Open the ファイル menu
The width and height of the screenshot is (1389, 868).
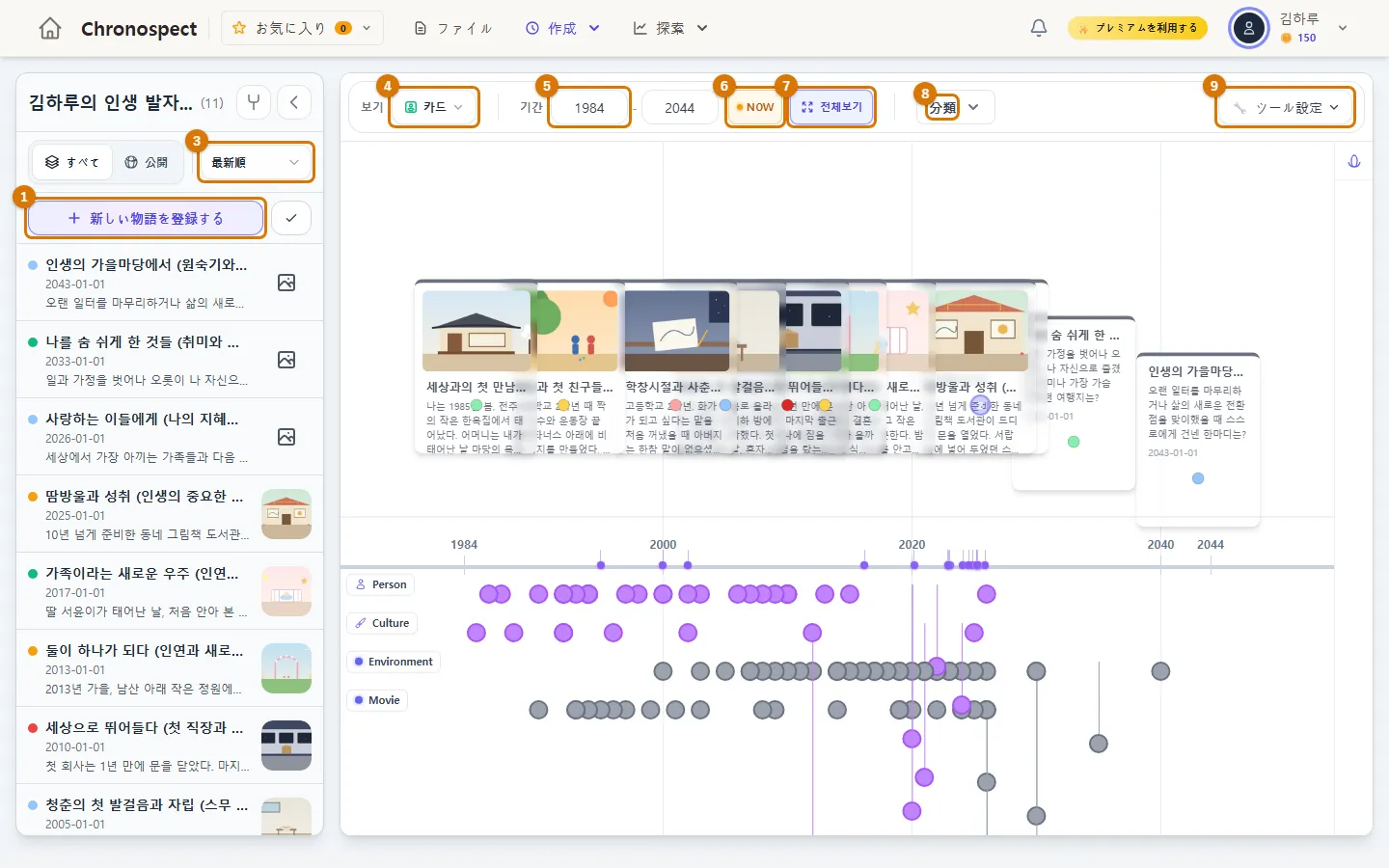453,28
